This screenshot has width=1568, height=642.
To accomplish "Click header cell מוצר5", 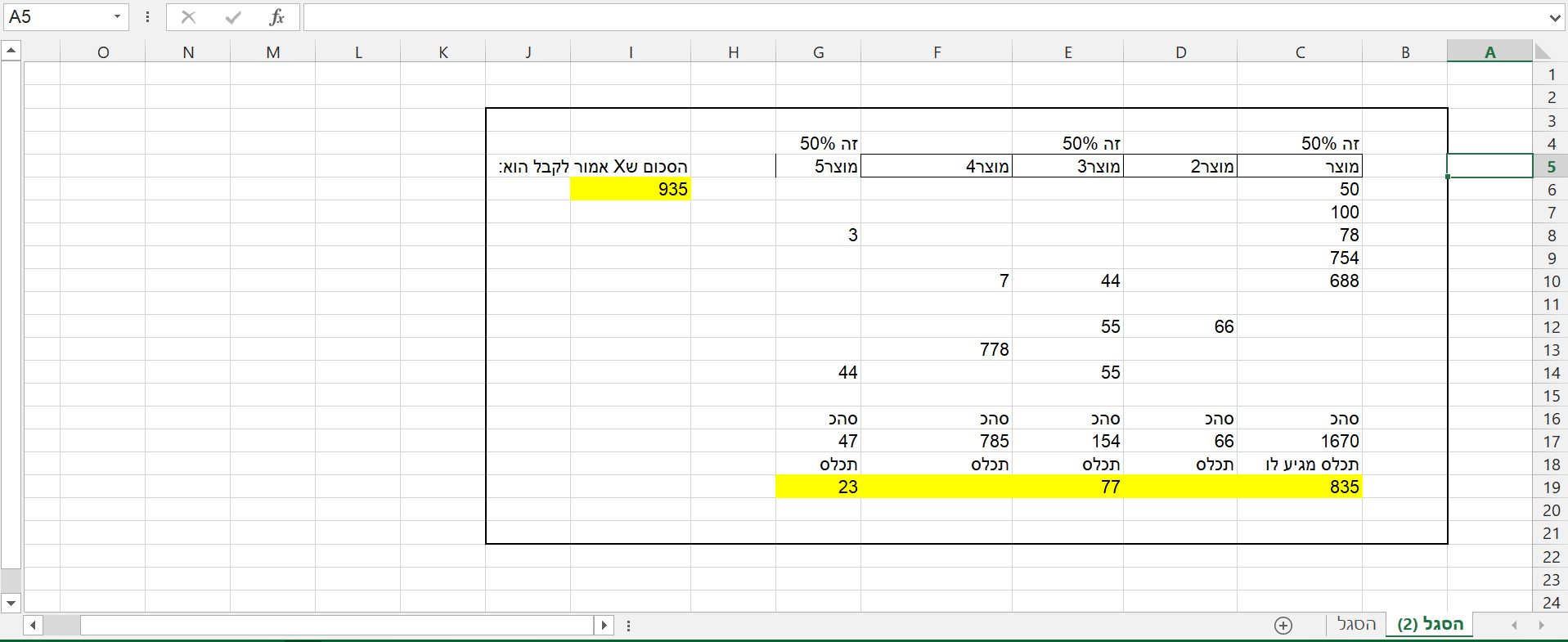I will pyautogui.click(x=818, y=166).
